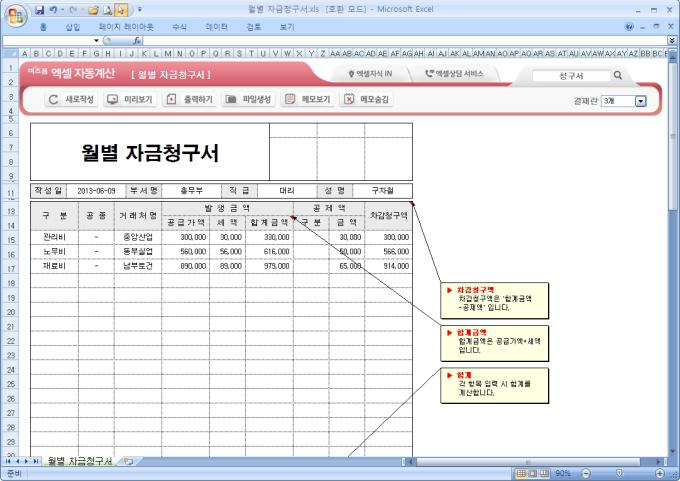
Task: Go to first sheet navigation arrow
Action: [x=8, y=461]
